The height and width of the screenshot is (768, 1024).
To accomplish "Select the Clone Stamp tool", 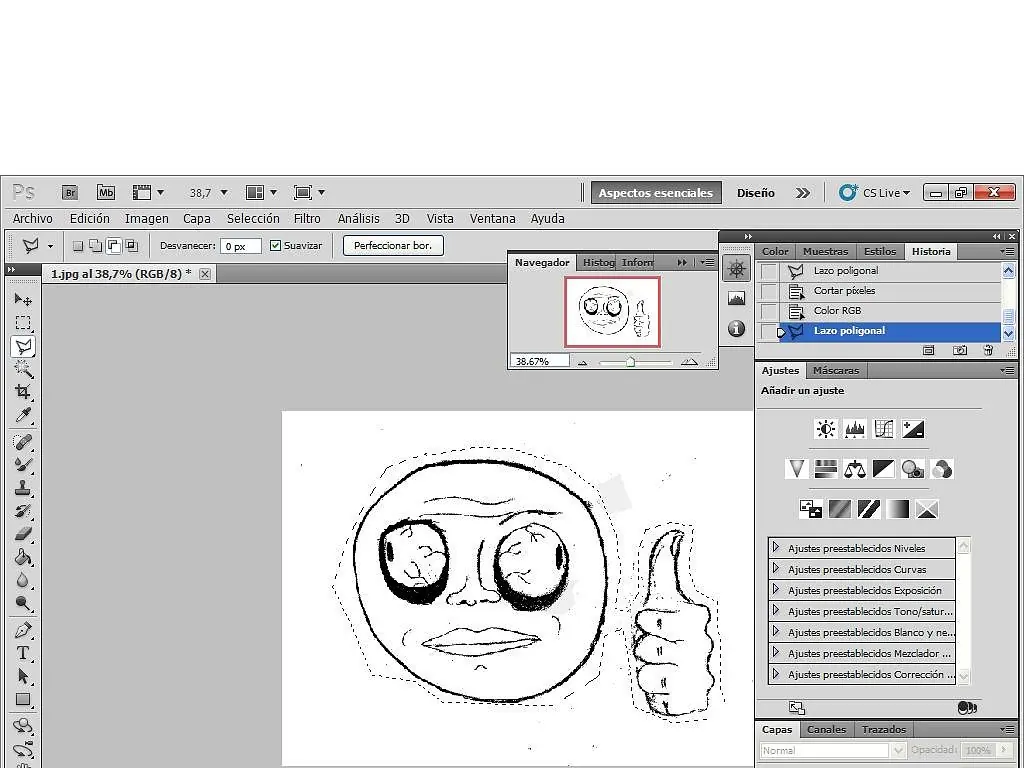I will (23, 488).
